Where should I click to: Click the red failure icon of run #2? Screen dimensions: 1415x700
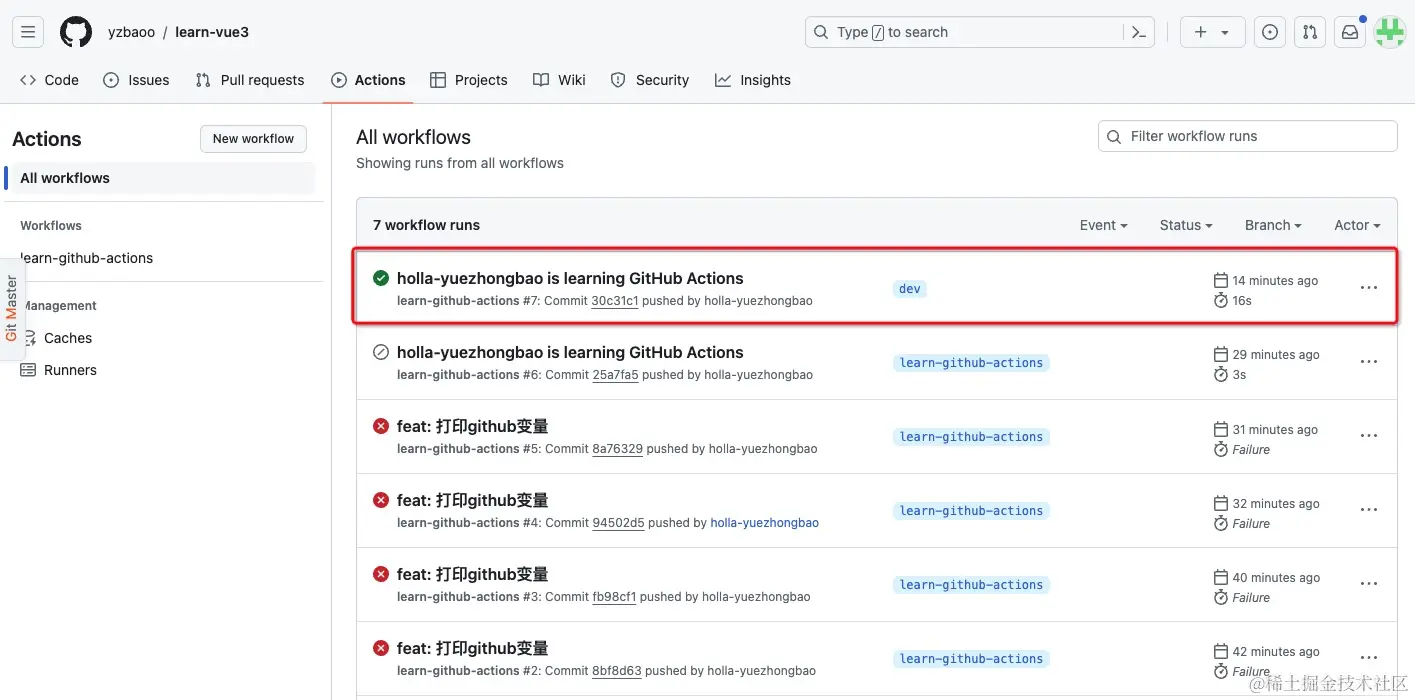tap(381, 648)
